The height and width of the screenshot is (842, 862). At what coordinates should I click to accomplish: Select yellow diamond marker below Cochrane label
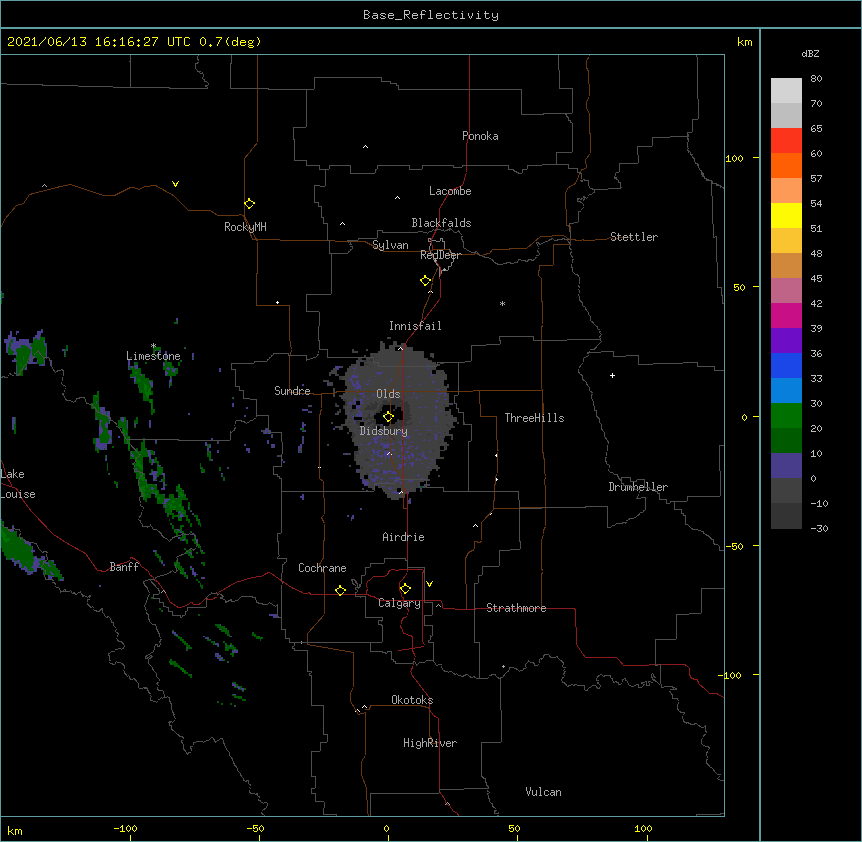(x=340, y=590)
